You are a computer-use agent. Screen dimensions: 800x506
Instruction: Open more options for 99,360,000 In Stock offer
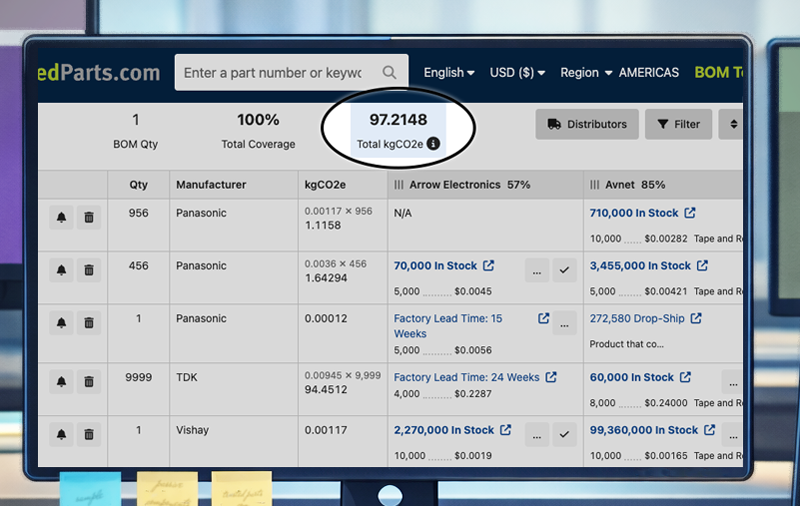tap(733, 435)
